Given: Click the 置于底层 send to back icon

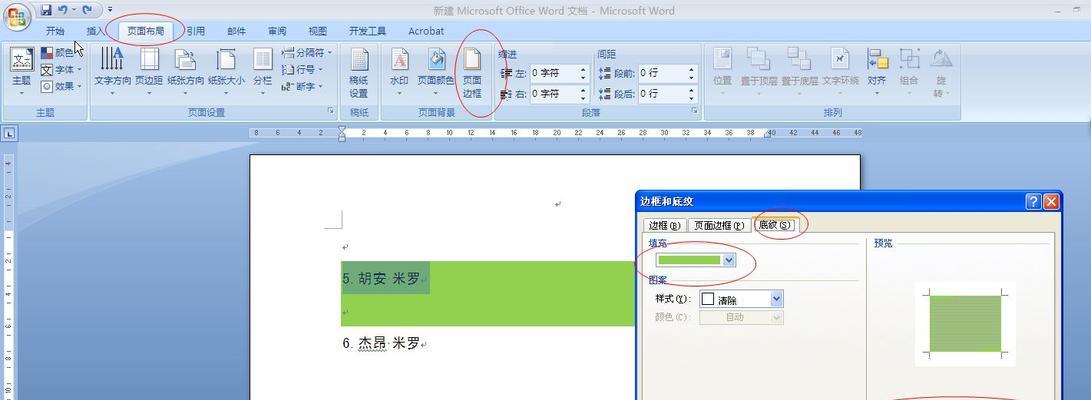Looking at the screenshot, I should pyautogui.click(x=799, y=58).
